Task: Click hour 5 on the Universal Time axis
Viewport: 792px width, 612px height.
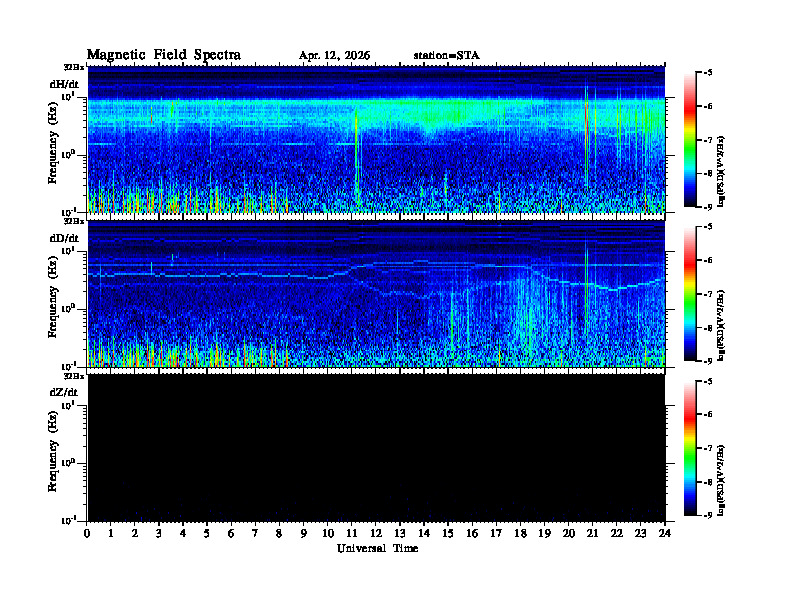Action: pyautogui.click(x=207, y=533)
